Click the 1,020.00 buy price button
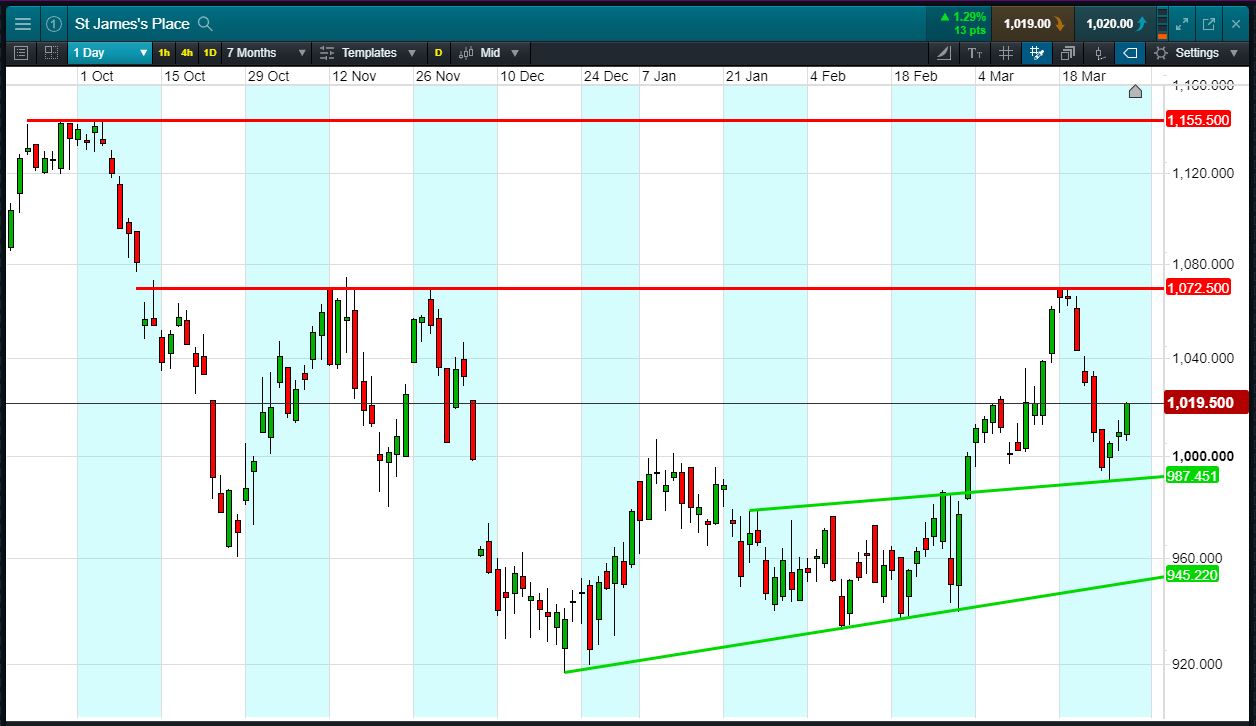 coord(1116,23)
